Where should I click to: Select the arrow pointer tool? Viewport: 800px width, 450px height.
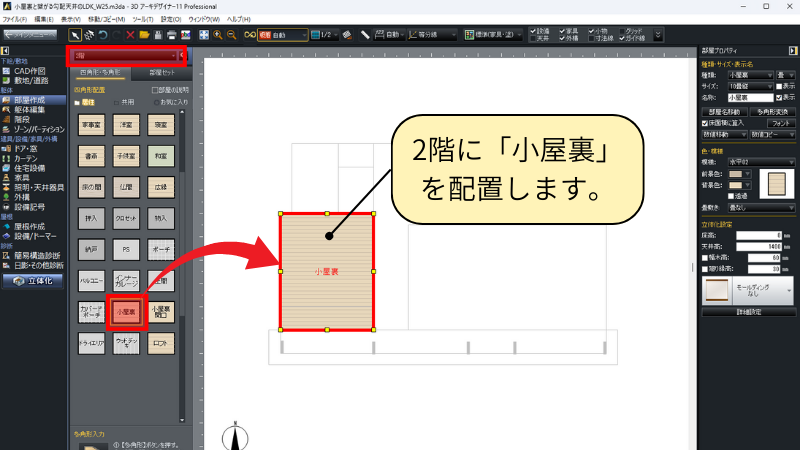tap(74, 35)
